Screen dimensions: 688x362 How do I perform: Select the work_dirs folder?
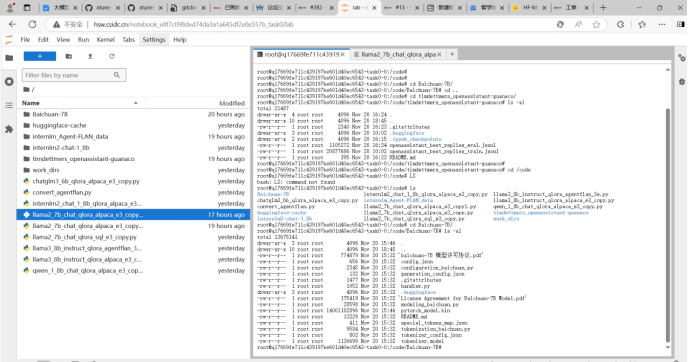click(133, 170)
